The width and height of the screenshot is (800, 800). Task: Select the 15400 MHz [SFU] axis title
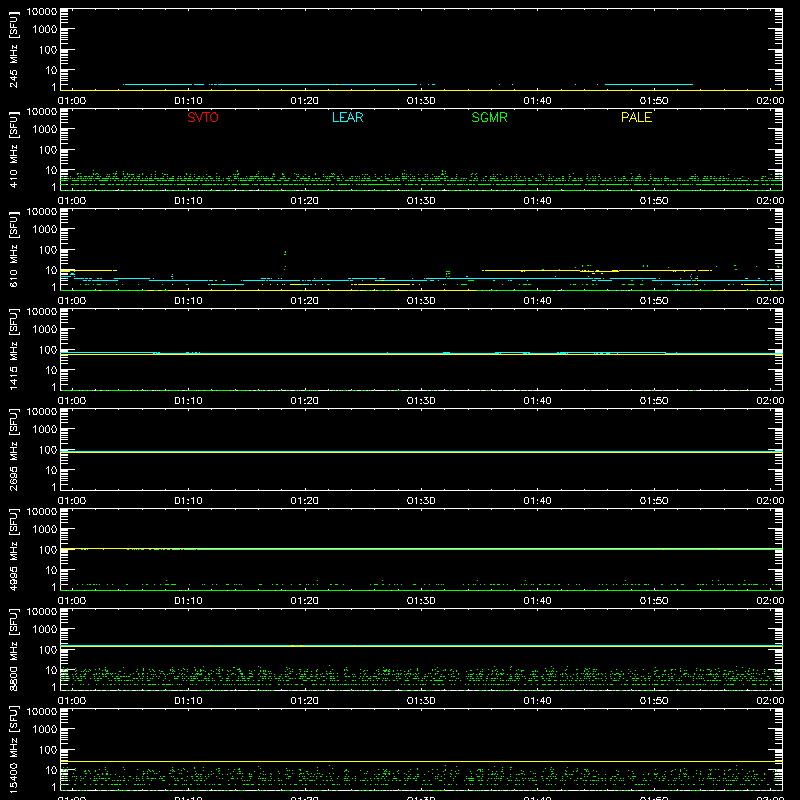pos(13,749)
